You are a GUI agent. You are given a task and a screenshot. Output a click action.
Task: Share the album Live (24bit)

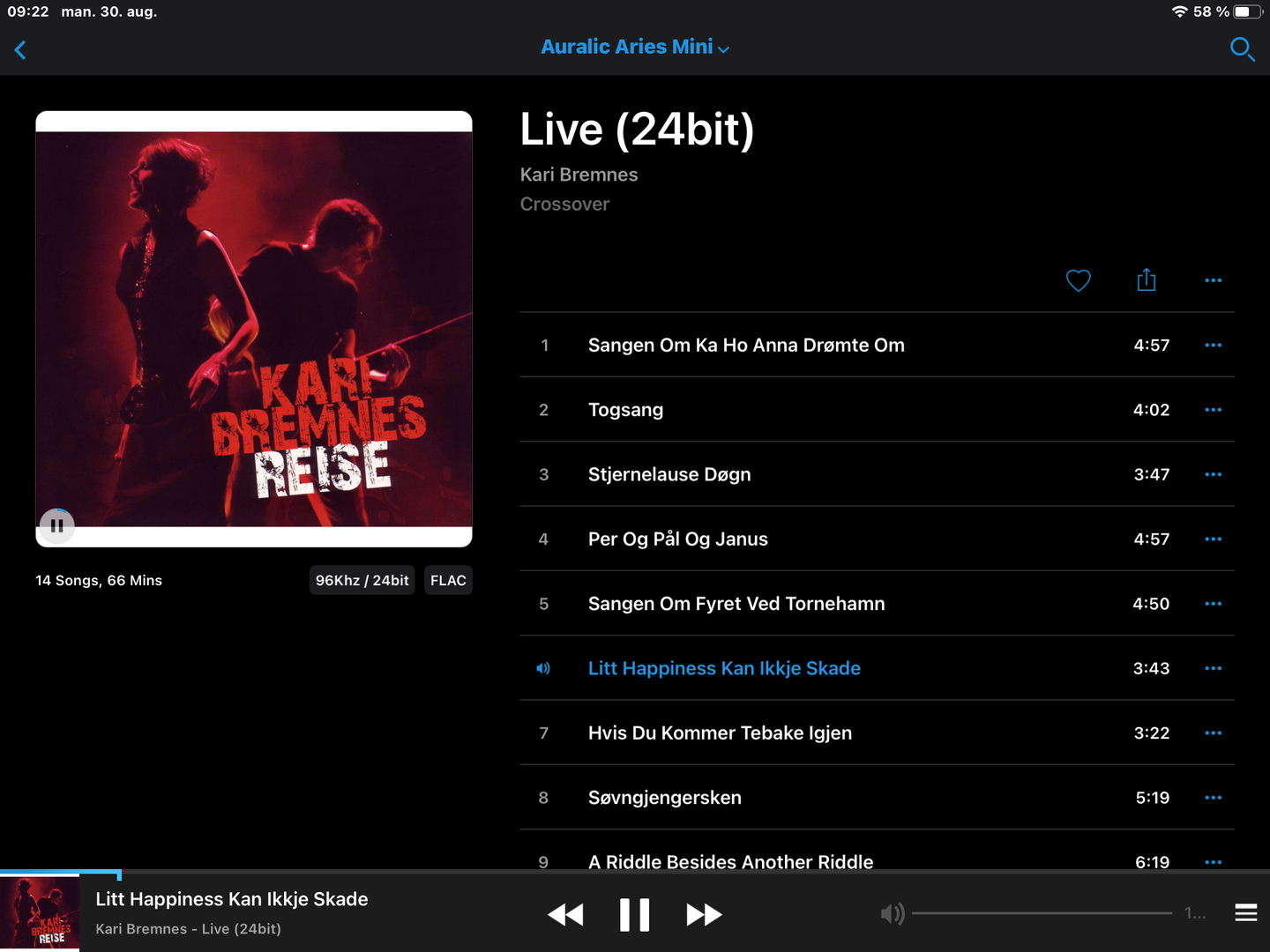(1146, 279)
